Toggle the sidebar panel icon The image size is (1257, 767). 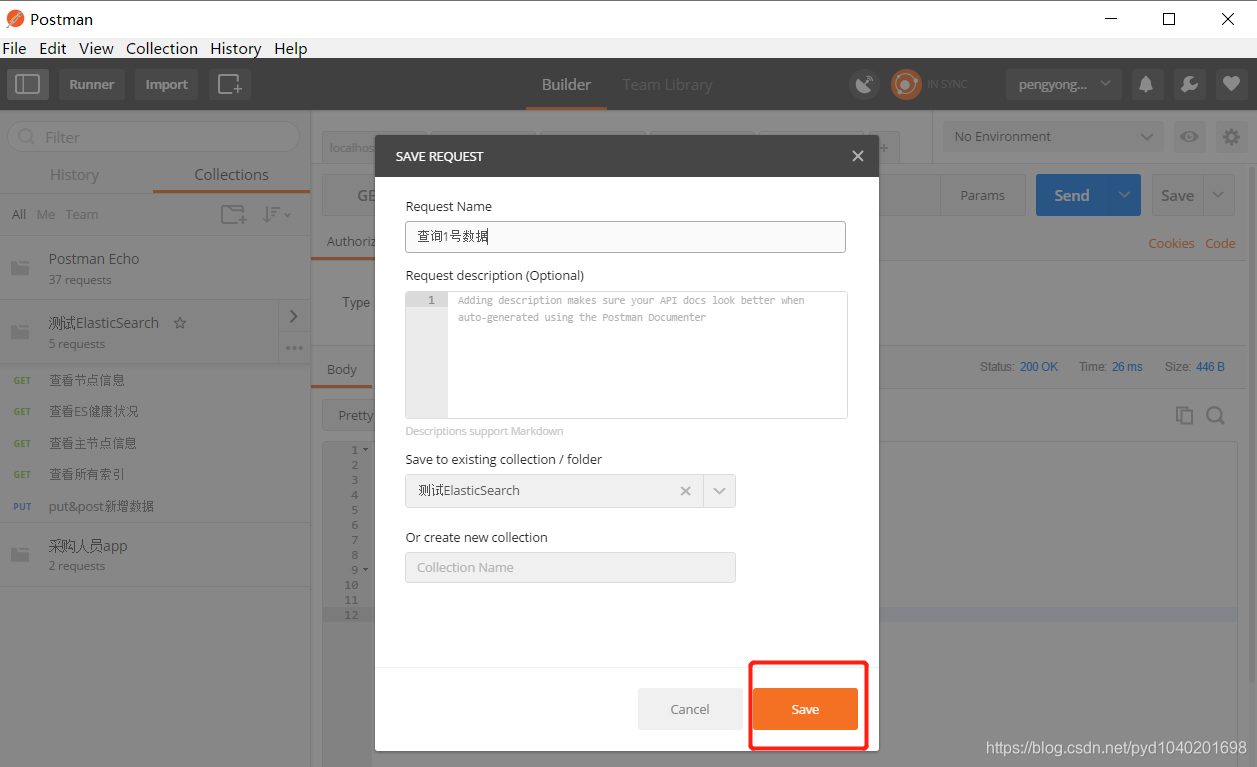coord(28,85)
